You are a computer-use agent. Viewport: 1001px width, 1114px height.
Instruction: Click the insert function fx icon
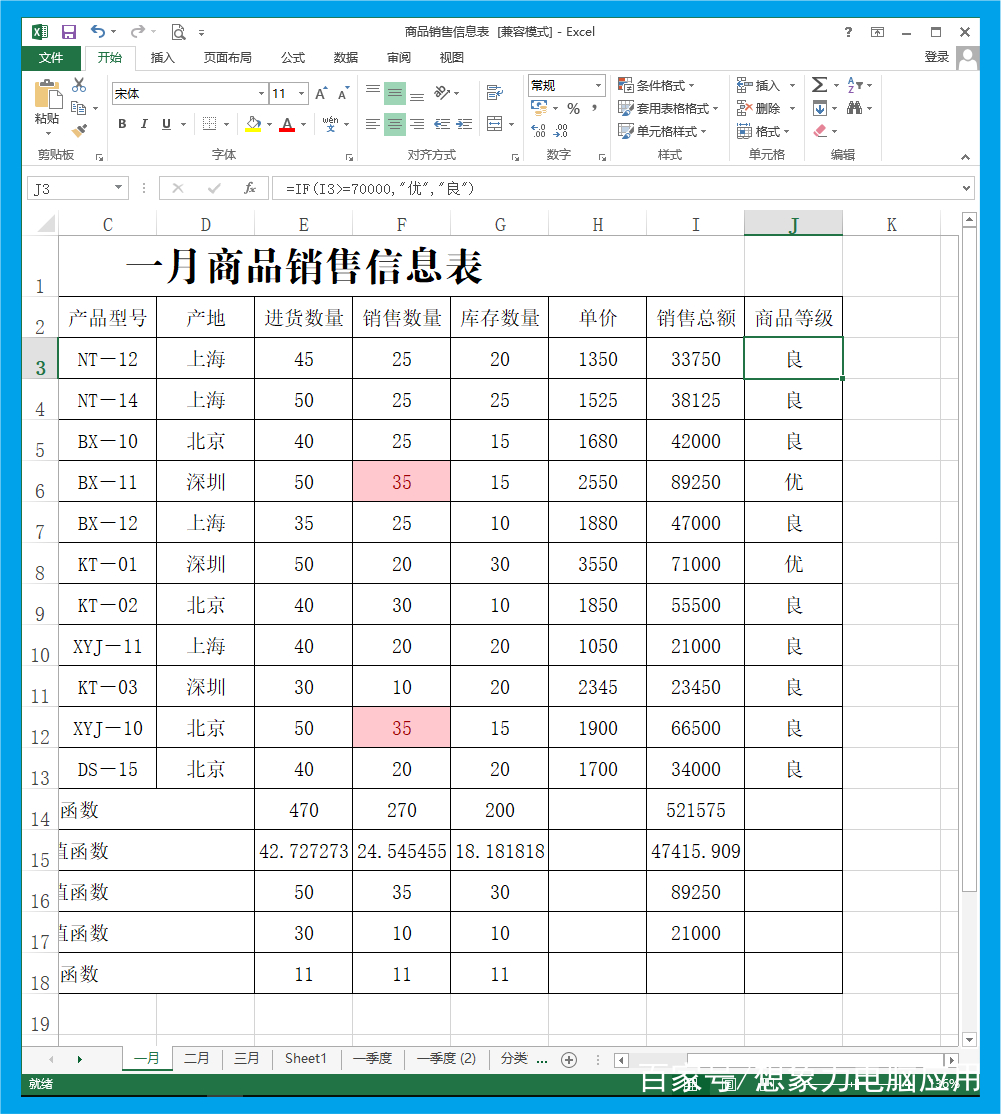(249, 188)
